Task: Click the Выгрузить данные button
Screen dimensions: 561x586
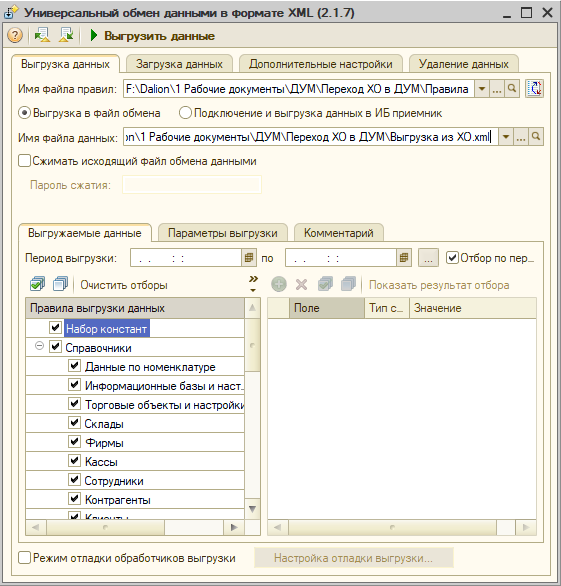Action: (x=152, y=36)
